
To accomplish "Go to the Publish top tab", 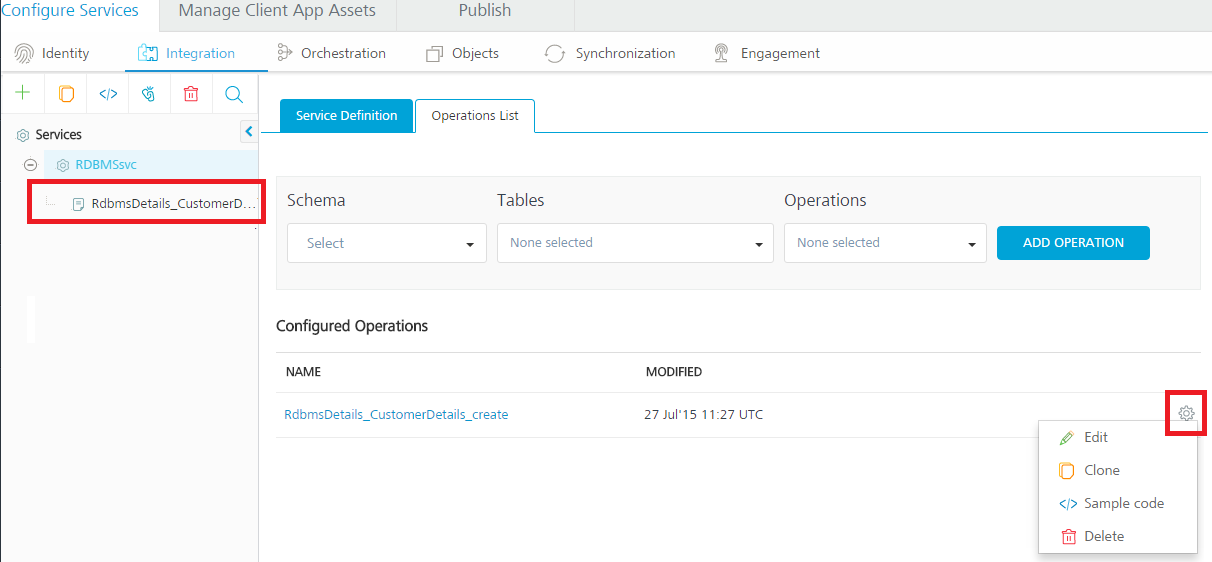I will (485, 11).
